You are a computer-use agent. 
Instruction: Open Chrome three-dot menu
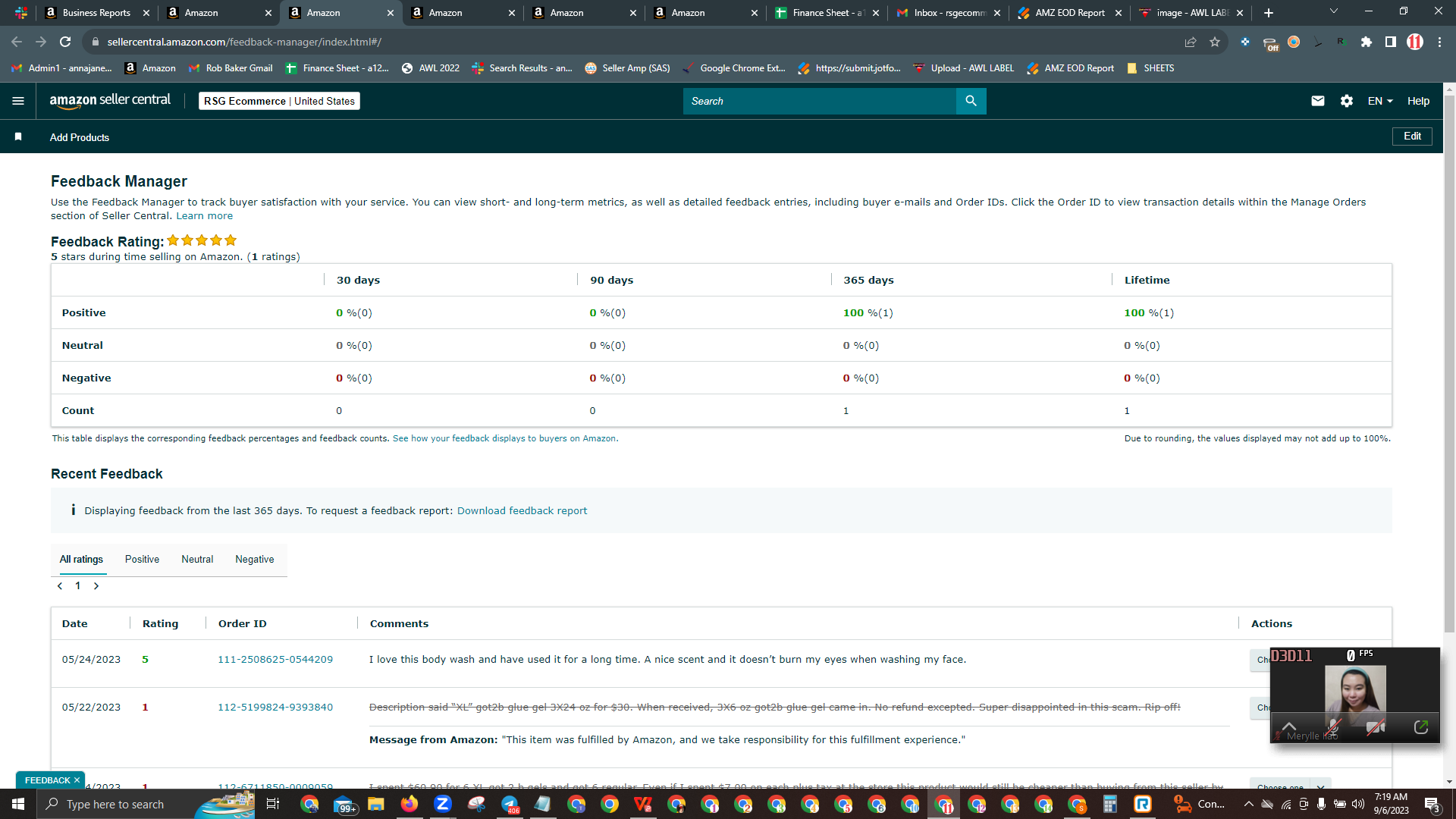coord(1439,42)
